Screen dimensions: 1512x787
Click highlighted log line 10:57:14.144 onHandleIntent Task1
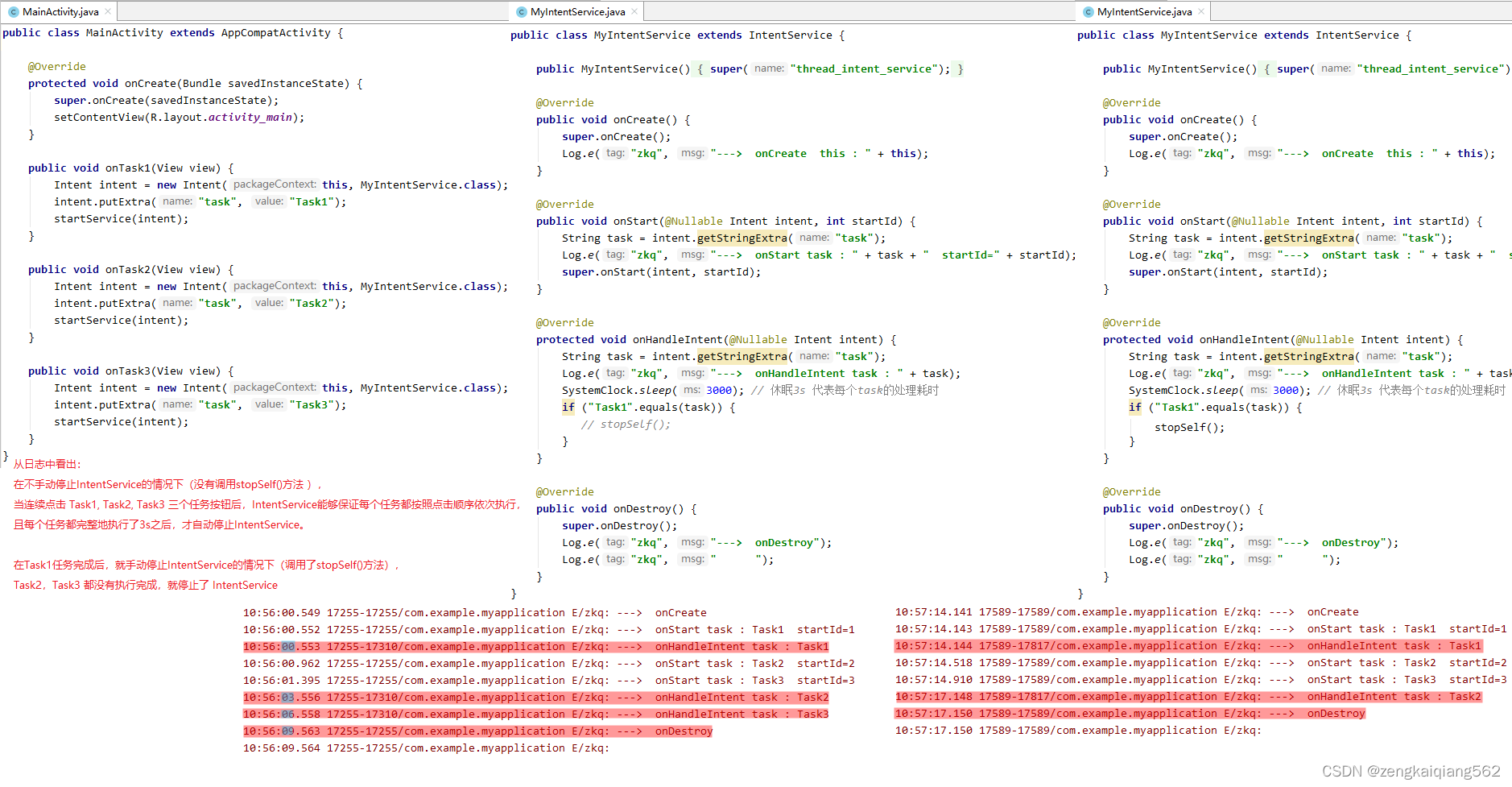coord(1188,646)
